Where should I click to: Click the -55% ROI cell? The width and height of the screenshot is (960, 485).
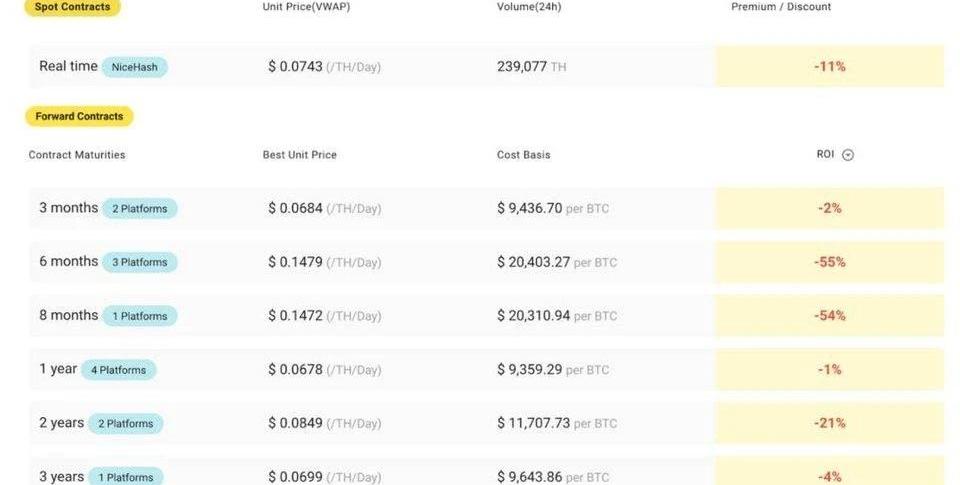pos(829,262)
